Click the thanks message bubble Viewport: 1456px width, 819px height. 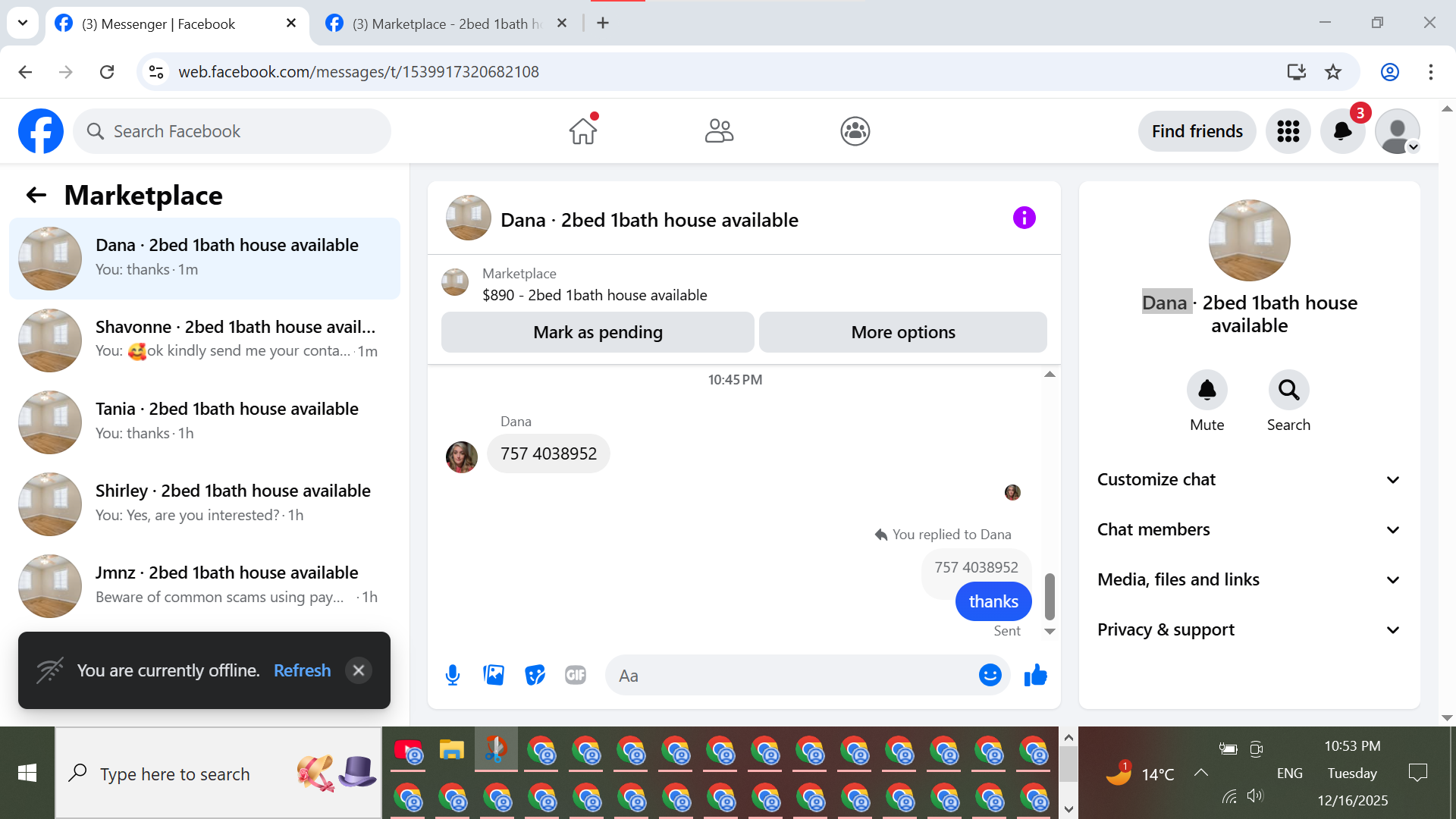coord(993,601)
